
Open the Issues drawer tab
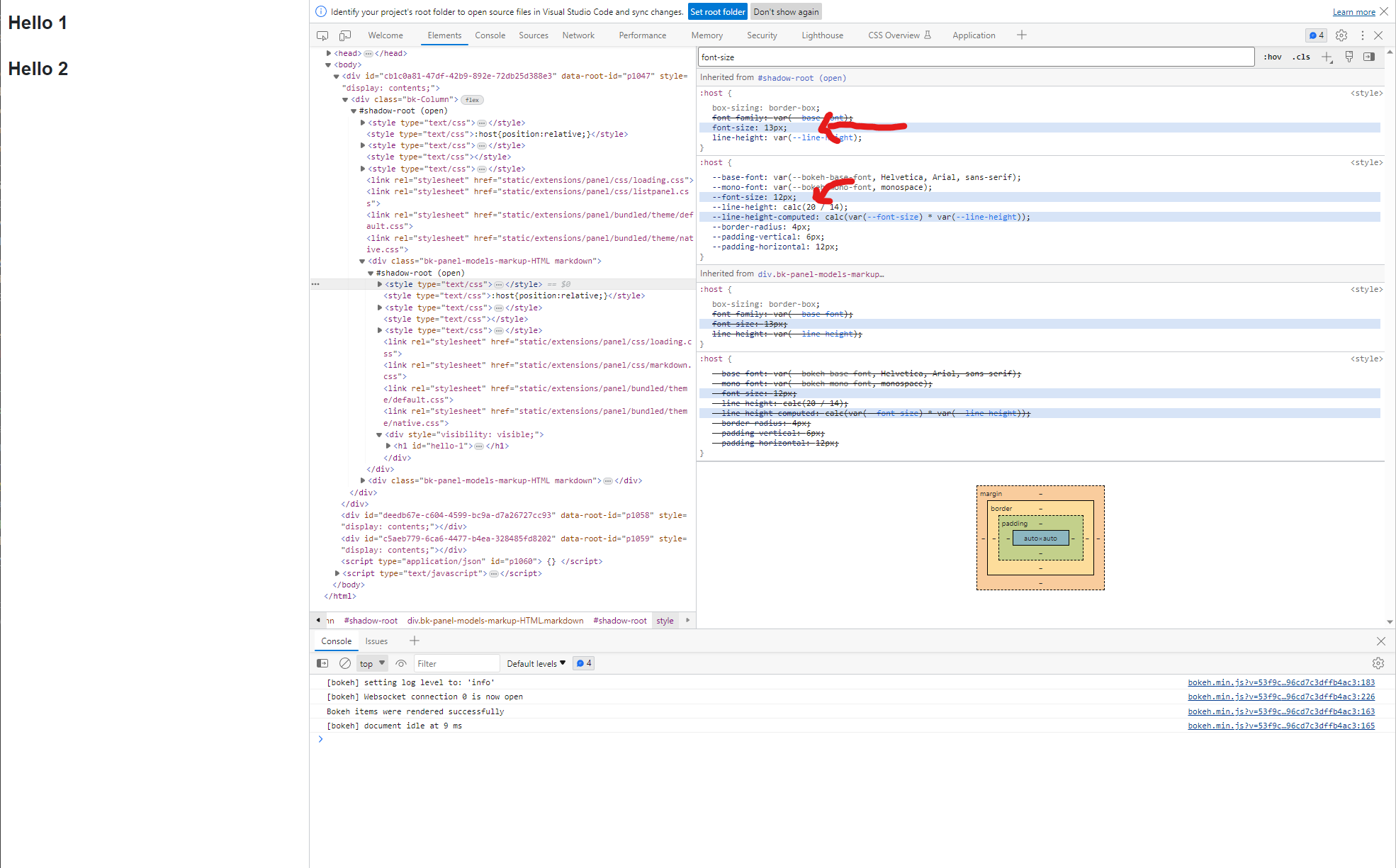pos(376,641)
